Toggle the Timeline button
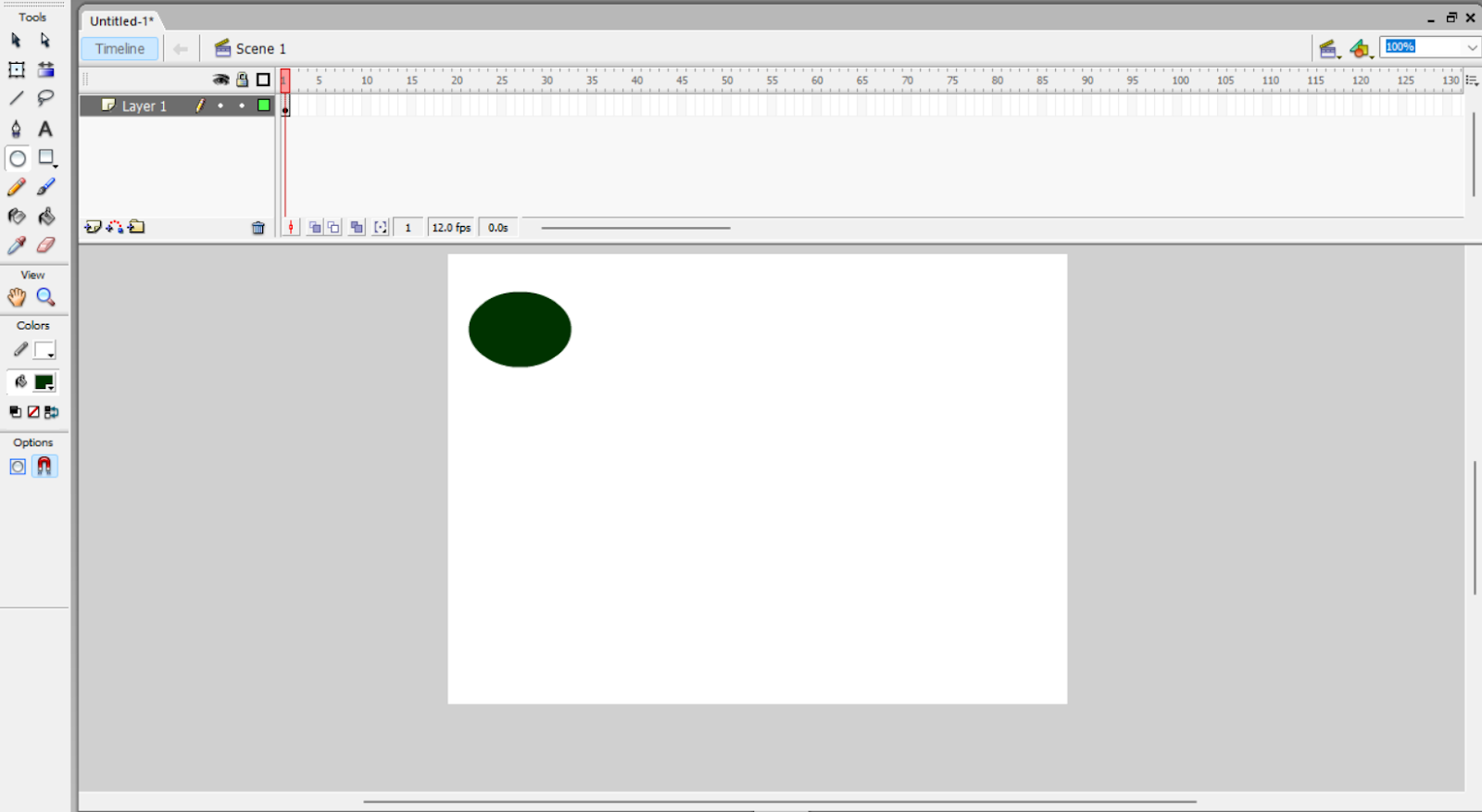 point(119,49)
